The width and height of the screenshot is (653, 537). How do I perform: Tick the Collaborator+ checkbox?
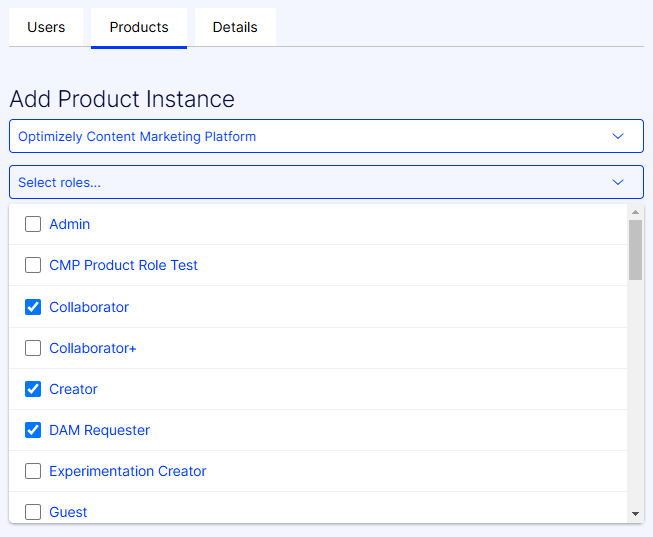point(33,348)
